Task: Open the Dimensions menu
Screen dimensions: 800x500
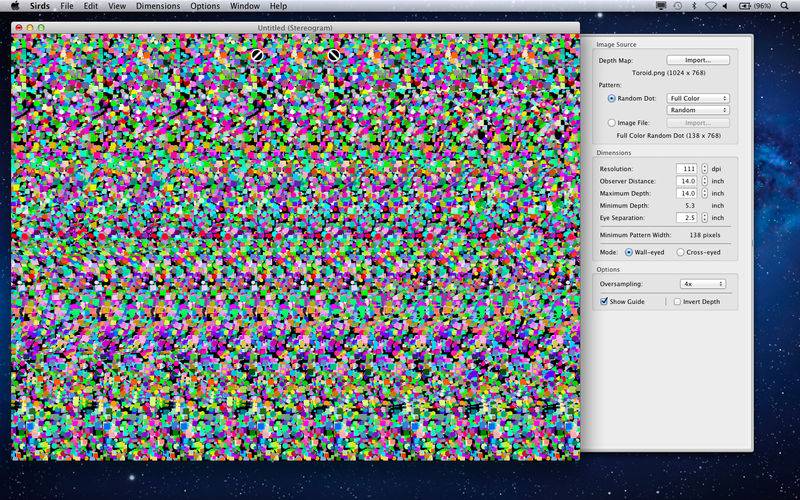Action: [158, 6]
